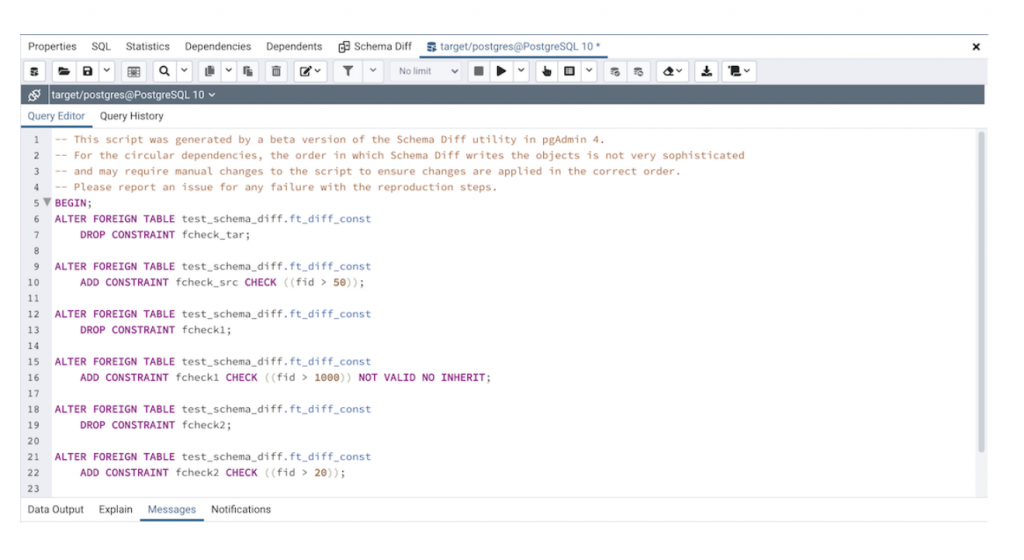
Task: Click the Delete trash can icon
Action: click(x=277, y=71)
